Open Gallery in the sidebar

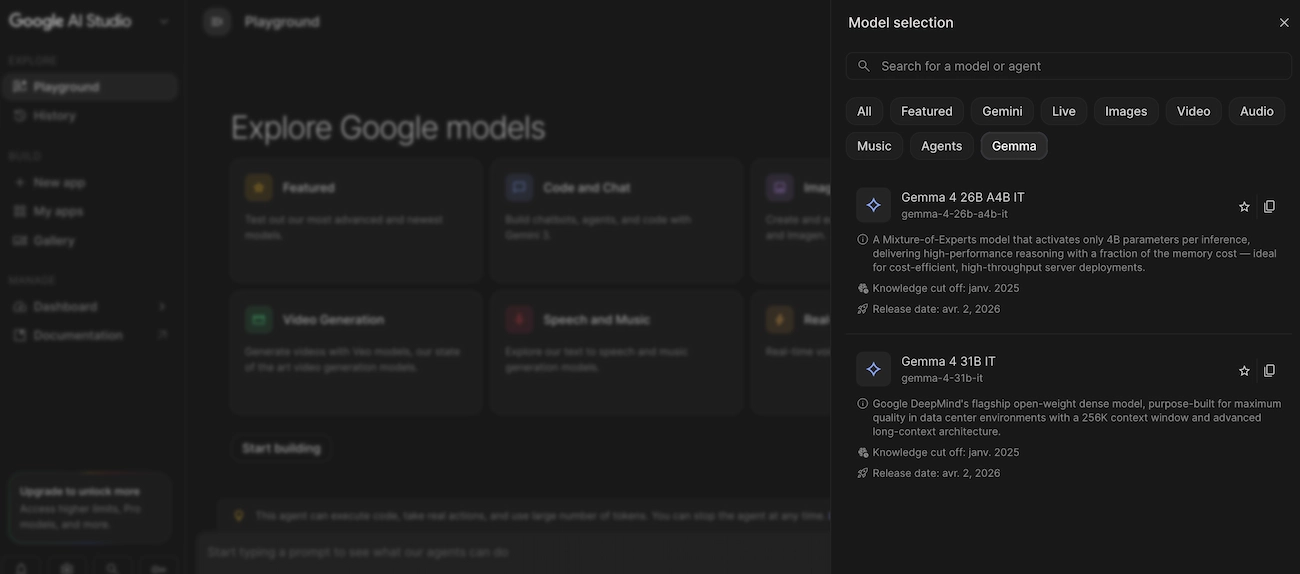[x=90, y=241]
